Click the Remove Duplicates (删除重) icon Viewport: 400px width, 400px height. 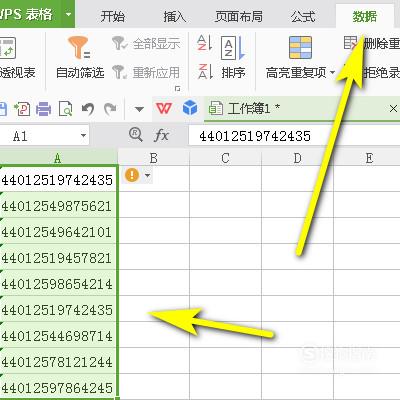pyautogui.click(x=351, y=43)
